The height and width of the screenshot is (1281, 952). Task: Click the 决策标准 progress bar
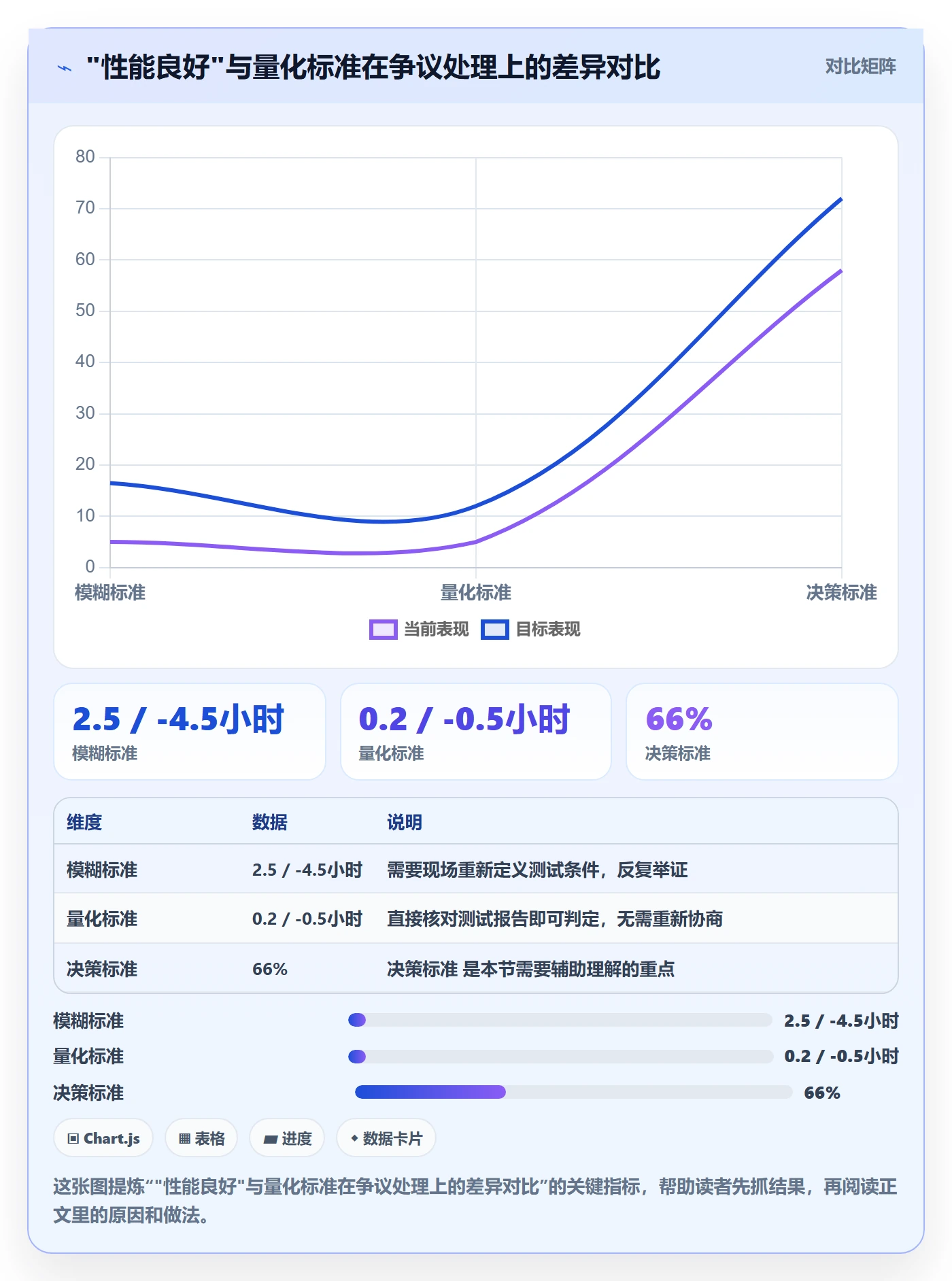(x=573, y=1093)
